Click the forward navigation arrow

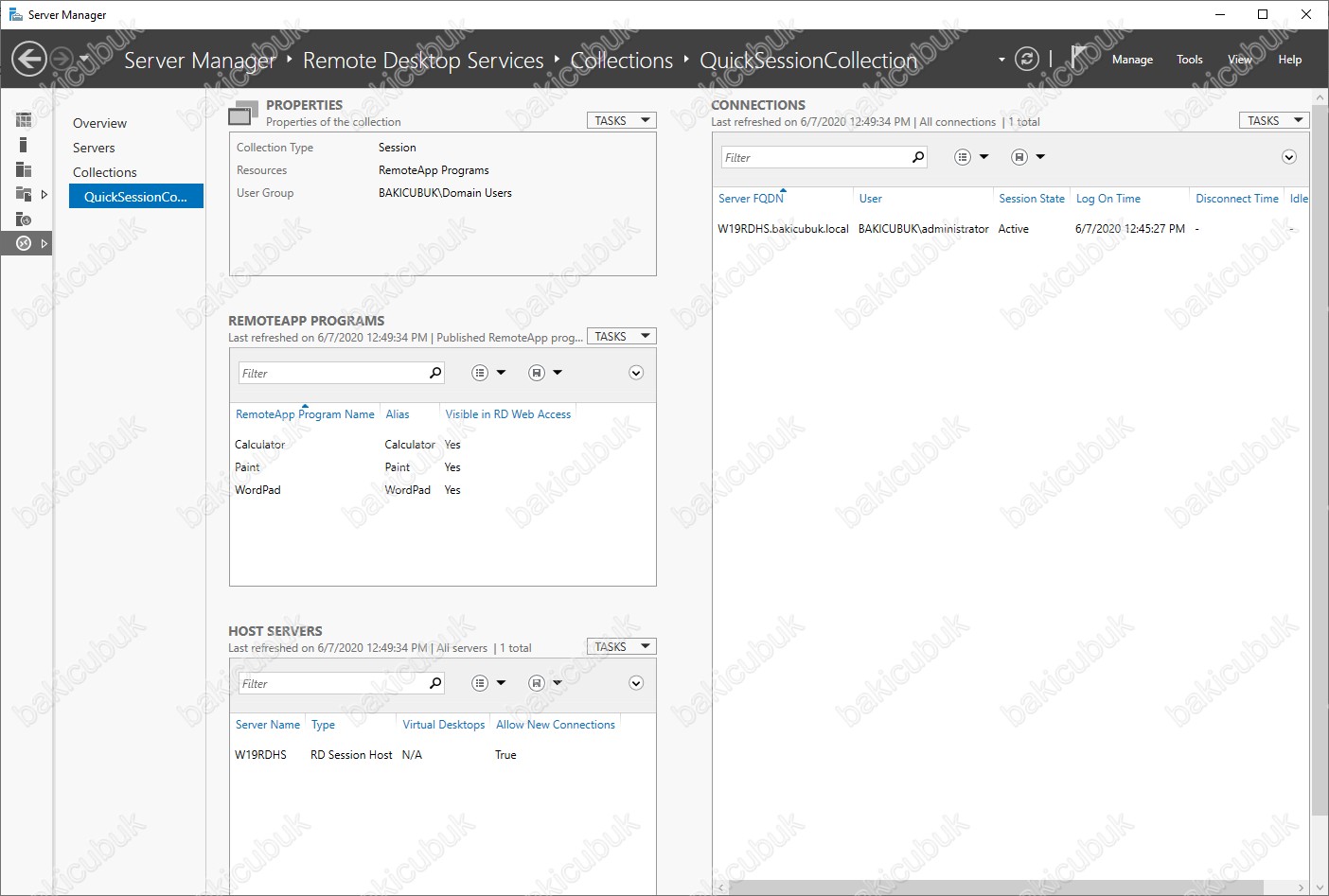pyautogui.click(x=62, y=59)
